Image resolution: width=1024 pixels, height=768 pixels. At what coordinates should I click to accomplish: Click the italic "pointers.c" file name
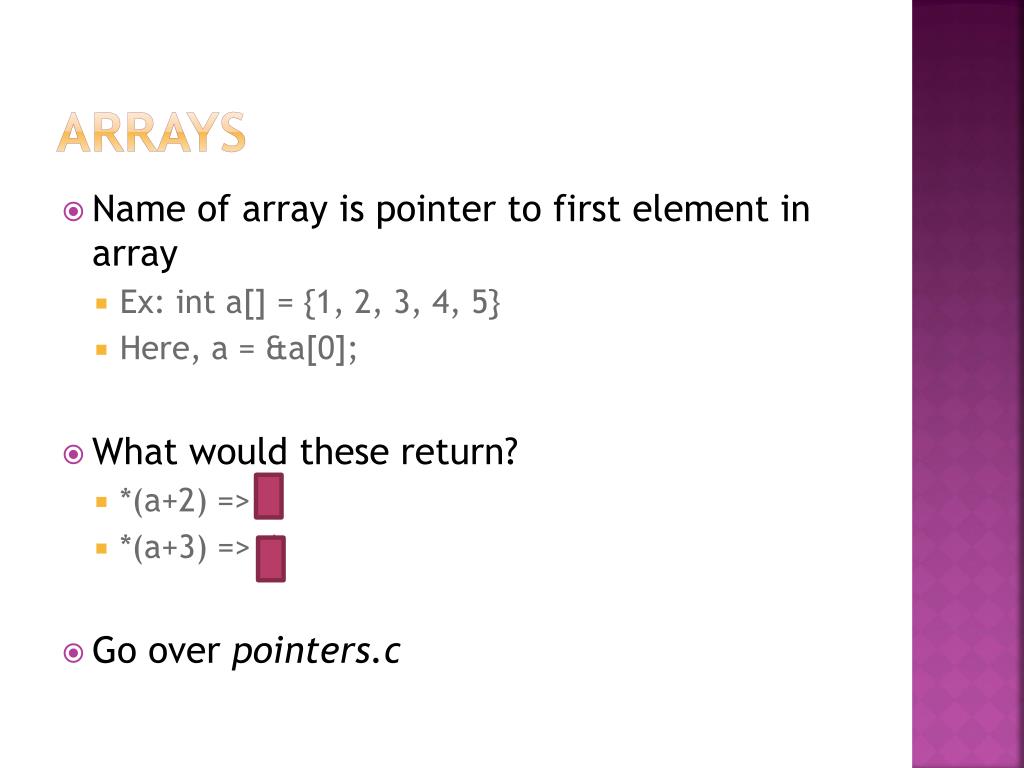pos(316,651)
